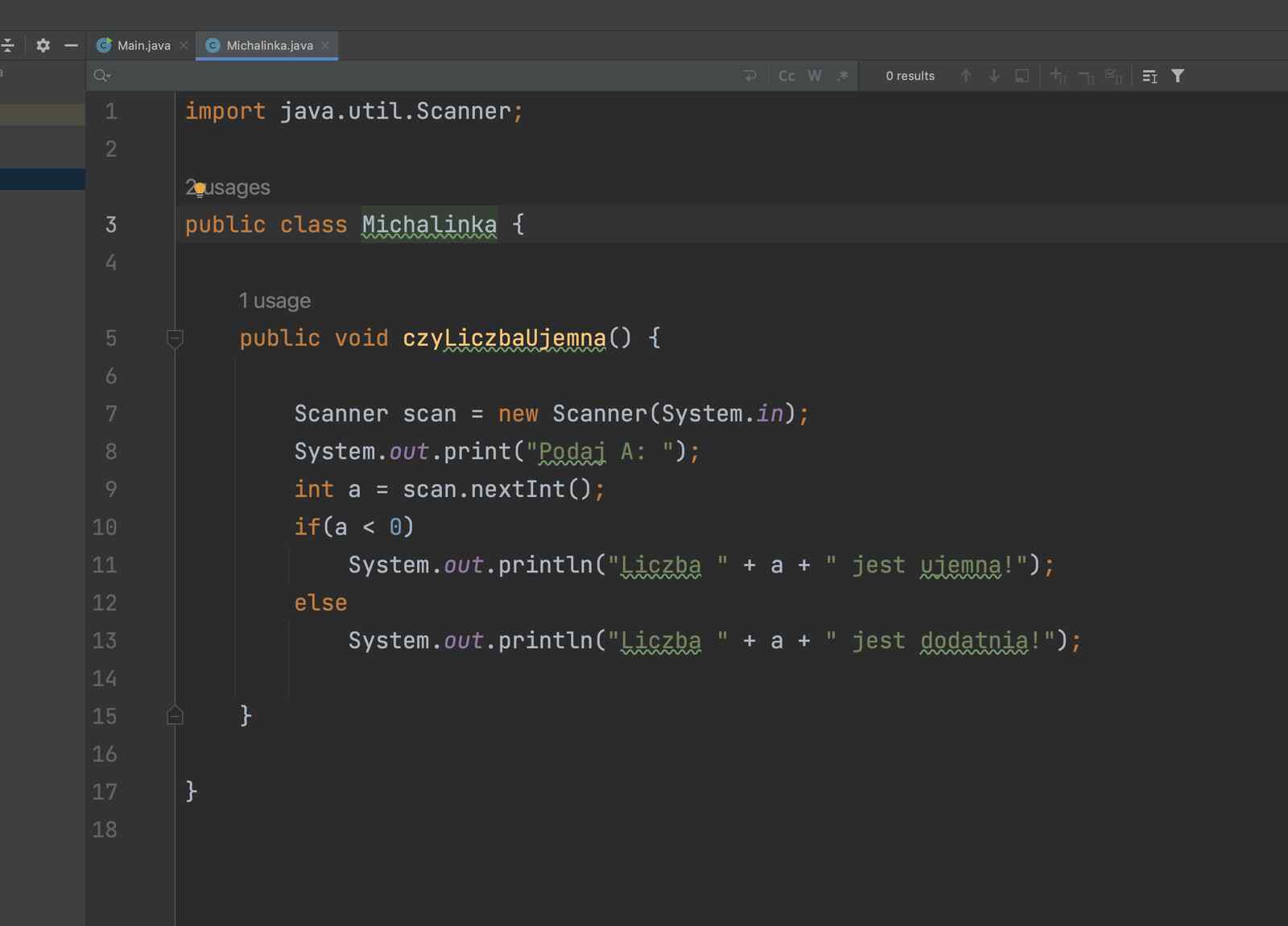Click class name Michalinka in code
Screen dimensions: 1288x926
[x=429, y=225]
